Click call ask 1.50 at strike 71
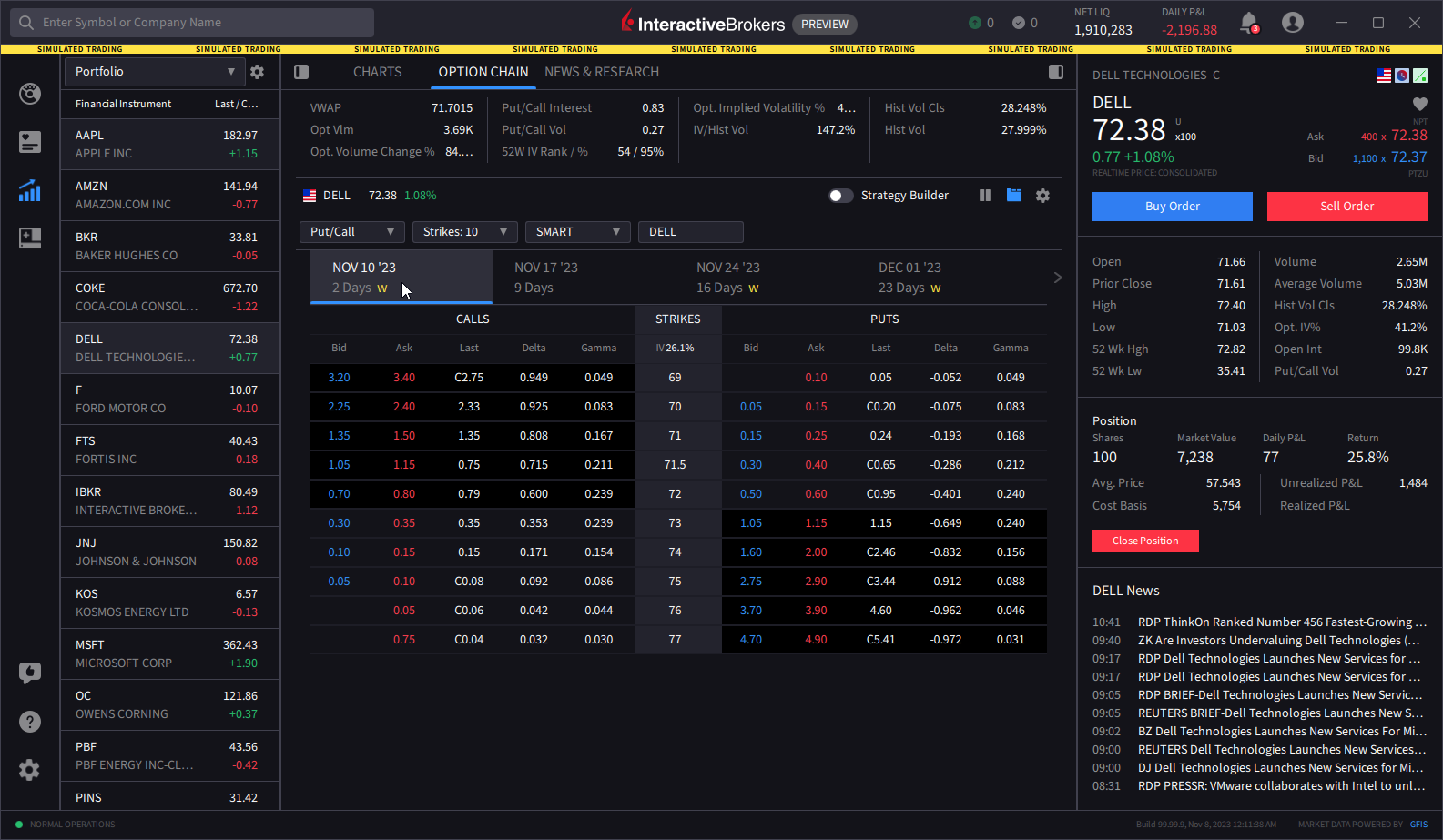The width and height of the screenshot is (1443, 840). pyautogui.click(x=404, y=436)
